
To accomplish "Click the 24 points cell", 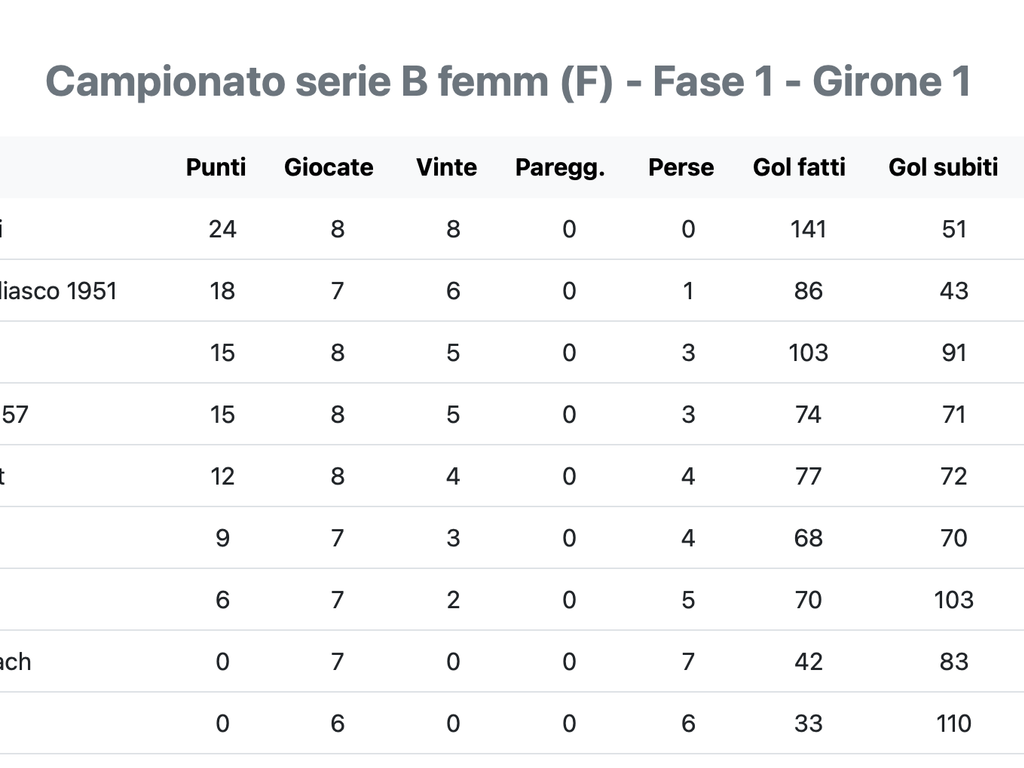I will [x=222, y=229].
